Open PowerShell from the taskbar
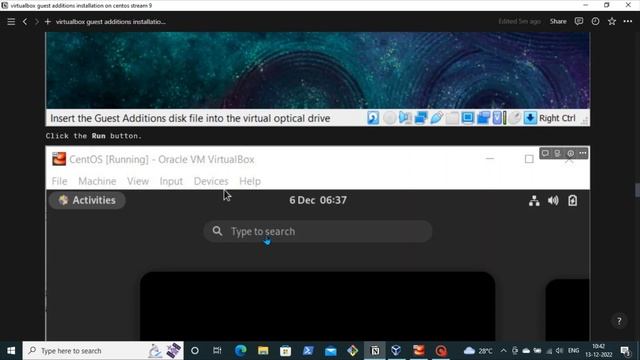This screenshot has width=640, height=360. pyautogui.click(x=308, y=351)
